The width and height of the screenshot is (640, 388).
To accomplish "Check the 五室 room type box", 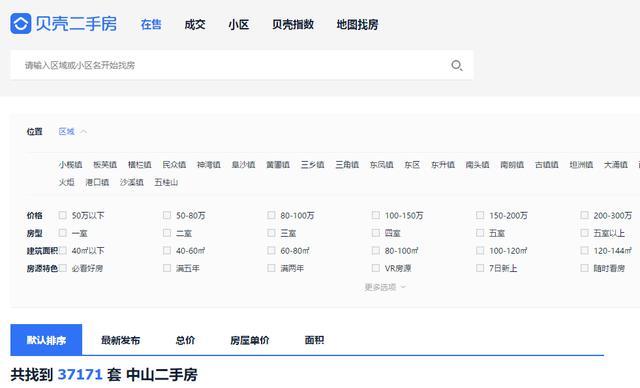I will click(x=480, y=233).
